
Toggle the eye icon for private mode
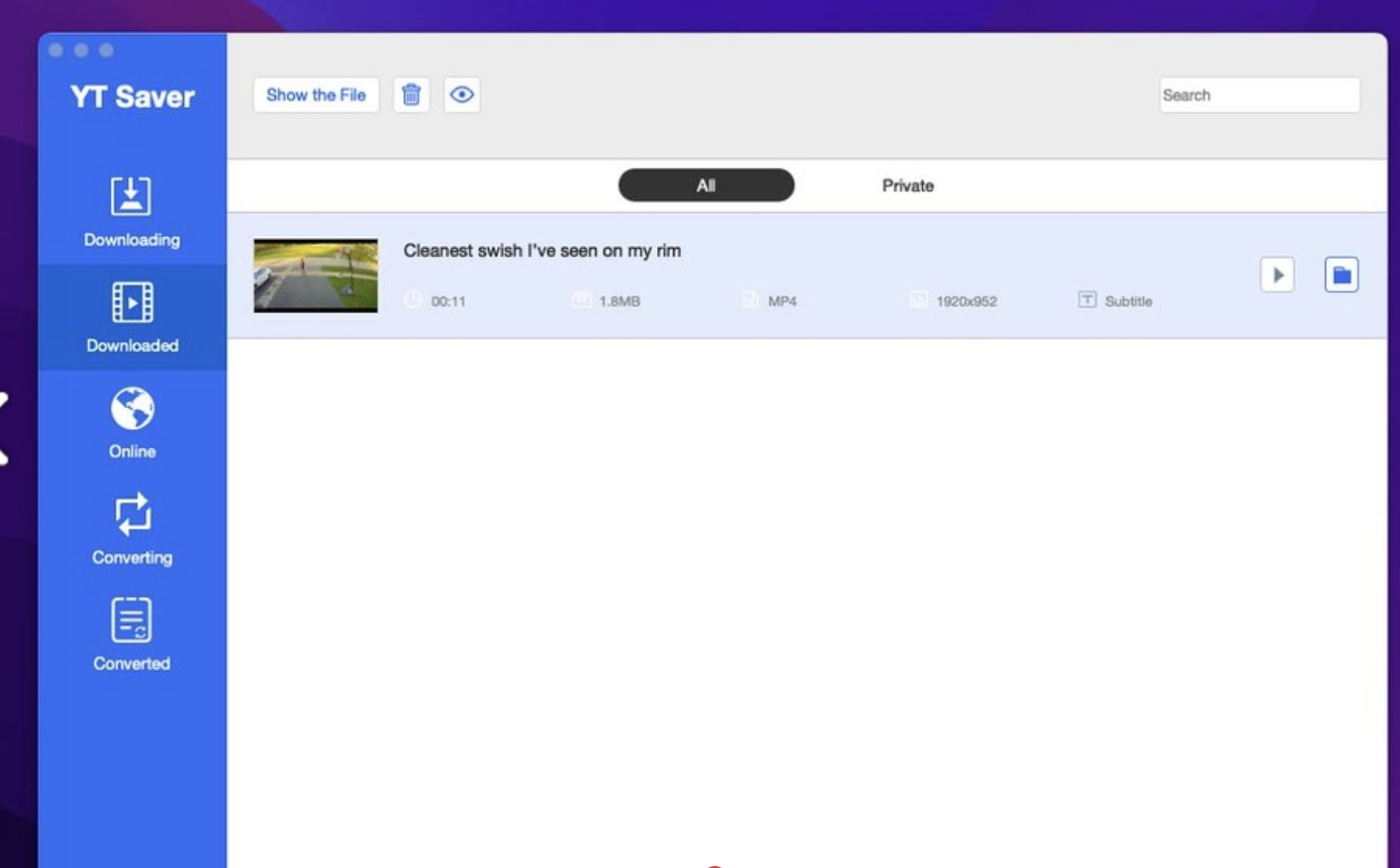[459, 95]
